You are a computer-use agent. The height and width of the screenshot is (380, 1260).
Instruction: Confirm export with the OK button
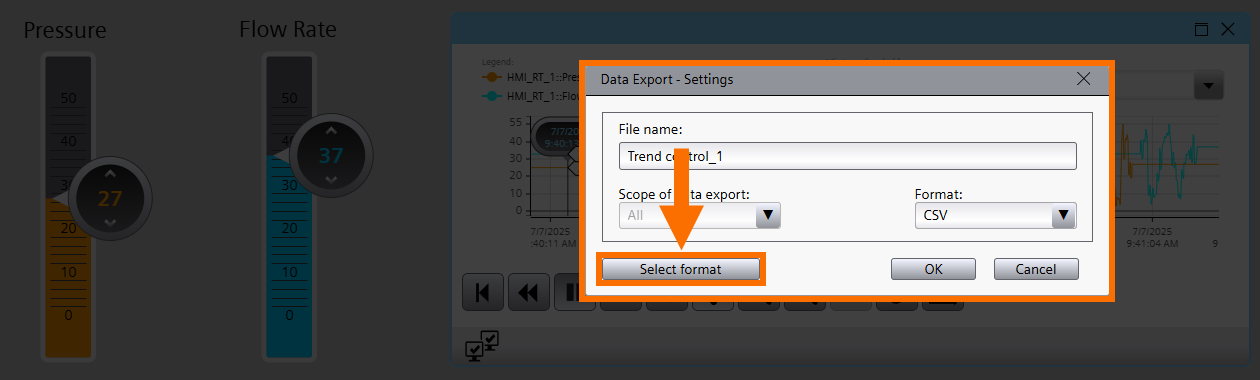(933, 269)
